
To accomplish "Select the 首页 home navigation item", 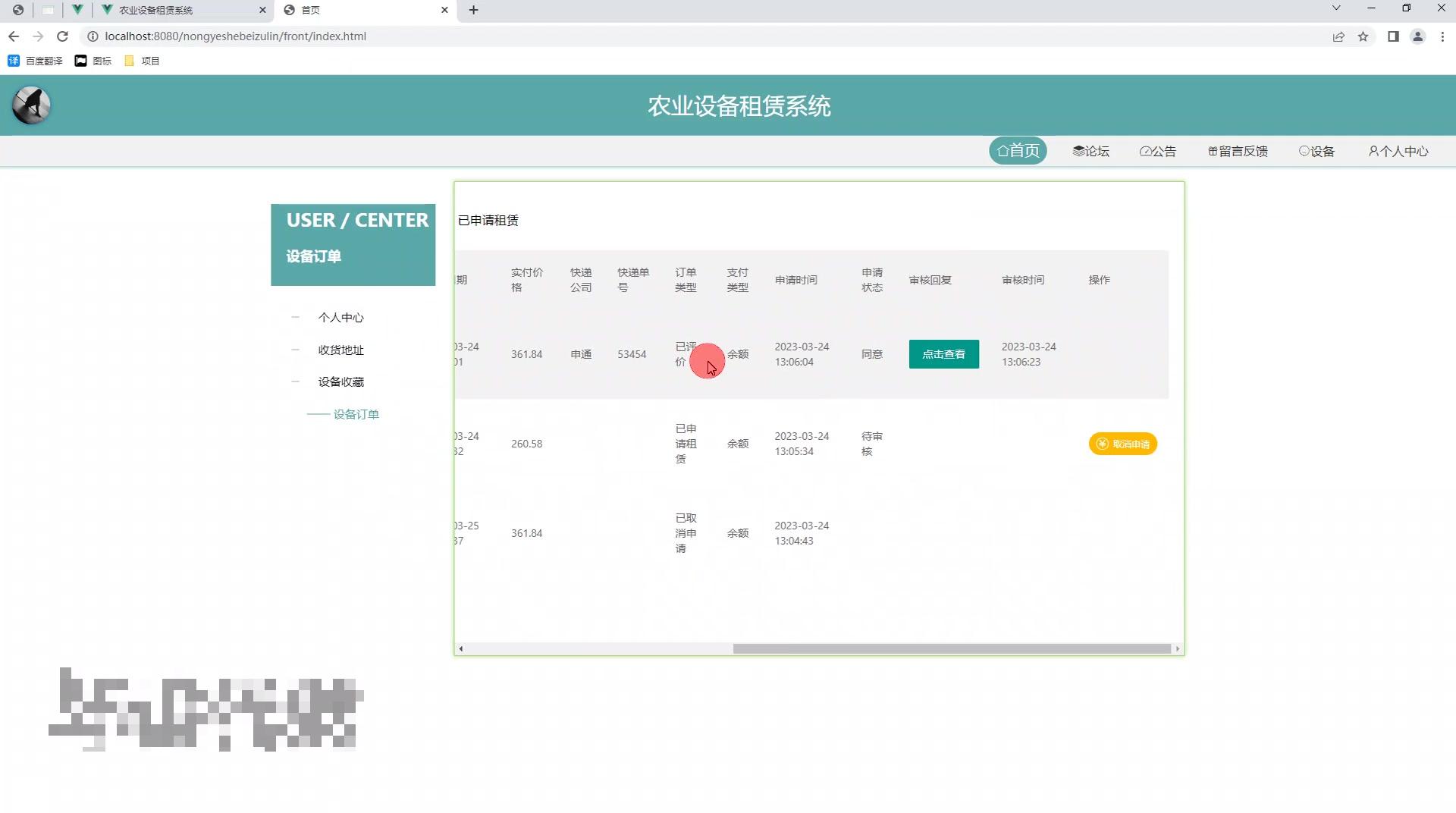I will [x=1018, y=151].
